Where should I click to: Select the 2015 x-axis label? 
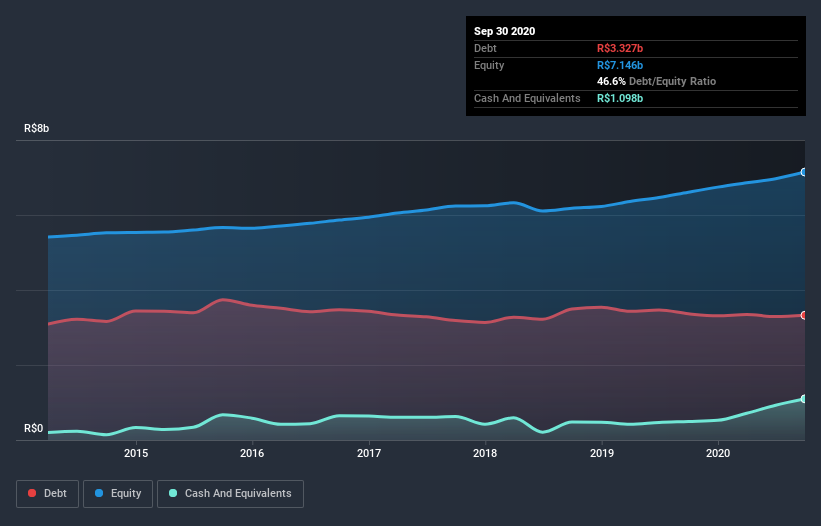pyautogui.click(x=136, y=453)
